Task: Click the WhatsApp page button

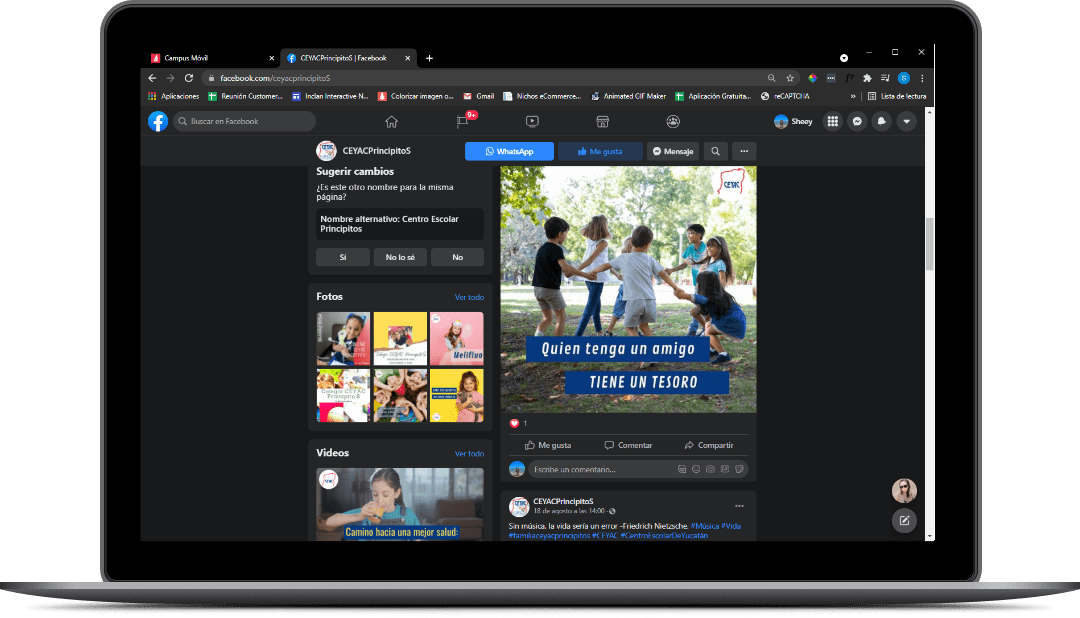Action: [x=509, y=152]
